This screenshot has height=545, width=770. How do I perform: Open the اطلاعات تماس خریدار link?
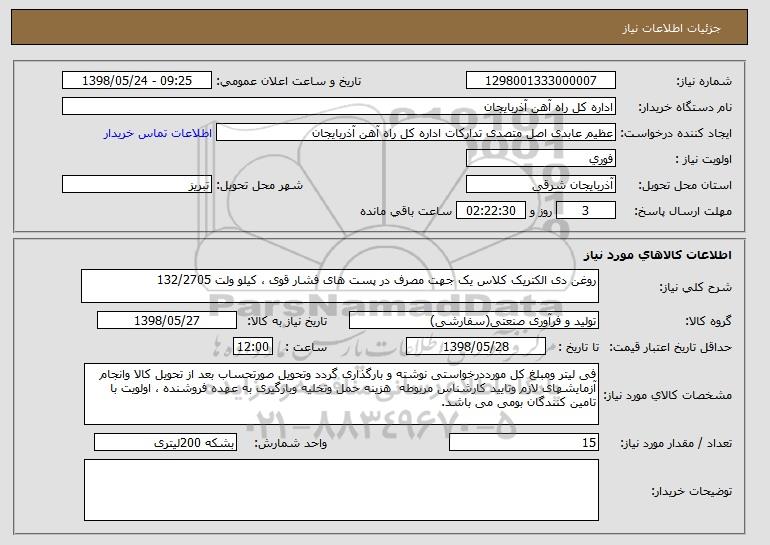click(158, 134)
